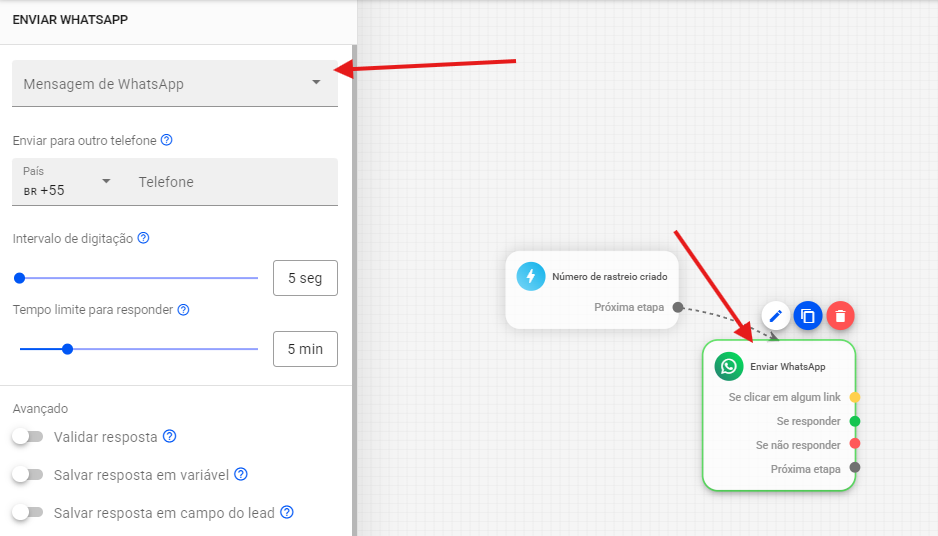Screen dimensions: 938x536
Task: Toggle Salvar resposta em variável switch
Action: [x=28, y=474]
